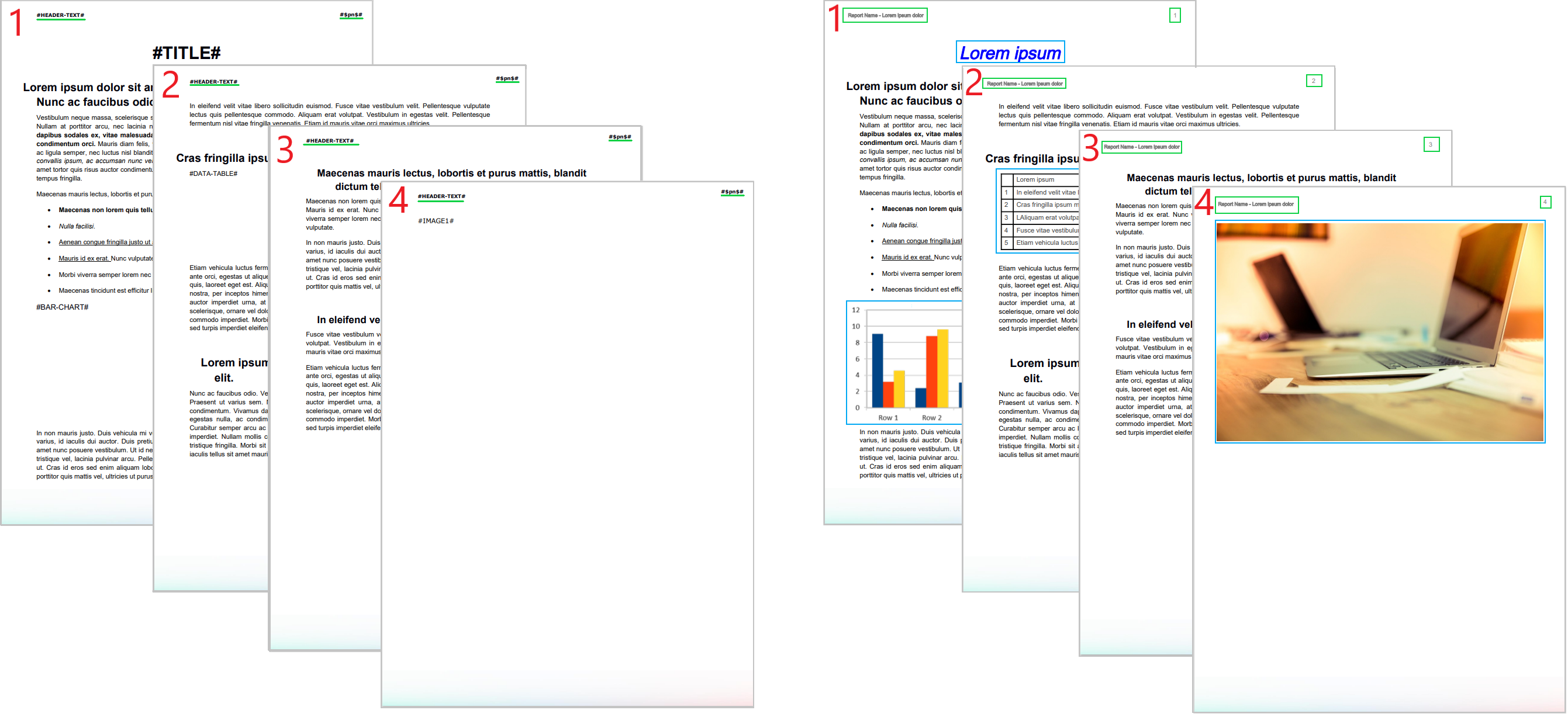This screenshot has height=717, width=1568.
Task: Click "Report Name - Lorem ipsum dolor" header on generated page 2
Action: click(x=1024, y=84)
